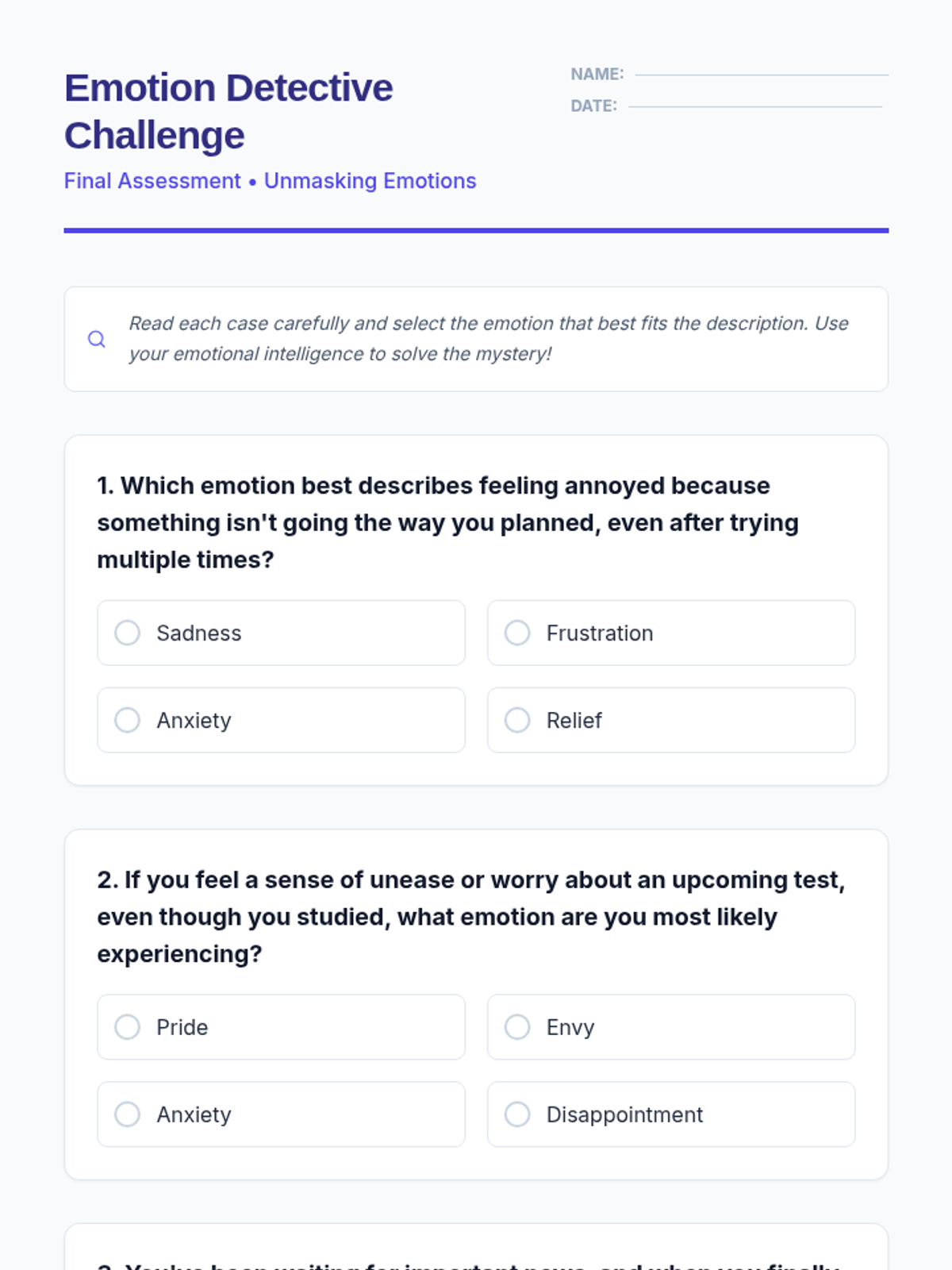Click the partially visible question 3 card
Viewport: 952px width, 1270px height.
point(476,1247)
